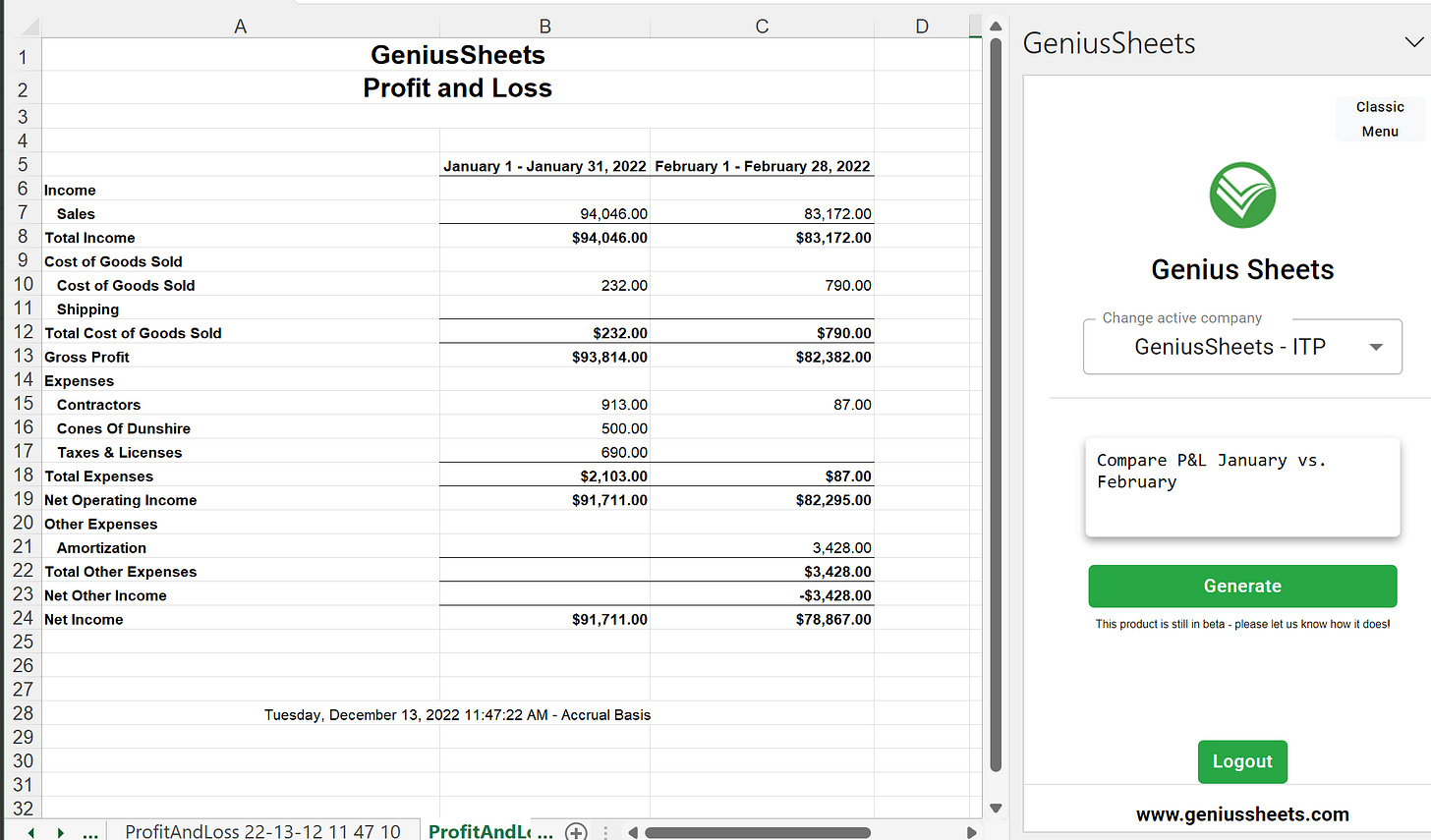Select the -$3,428.00 Net Other Income cell
Screen dimensions: 1431x840
pos(762,594)
